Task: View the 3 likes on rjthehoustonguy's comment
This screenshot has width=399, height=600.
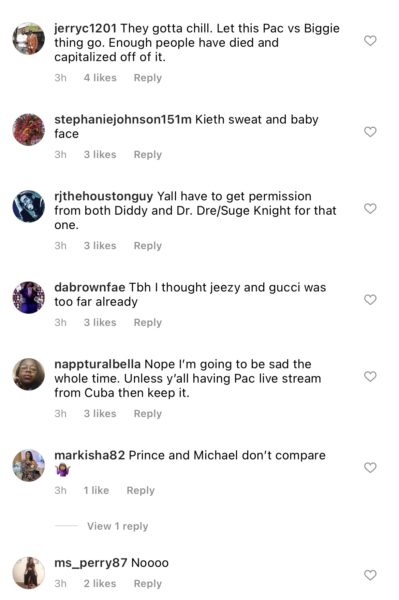Action: pos(100,246)
